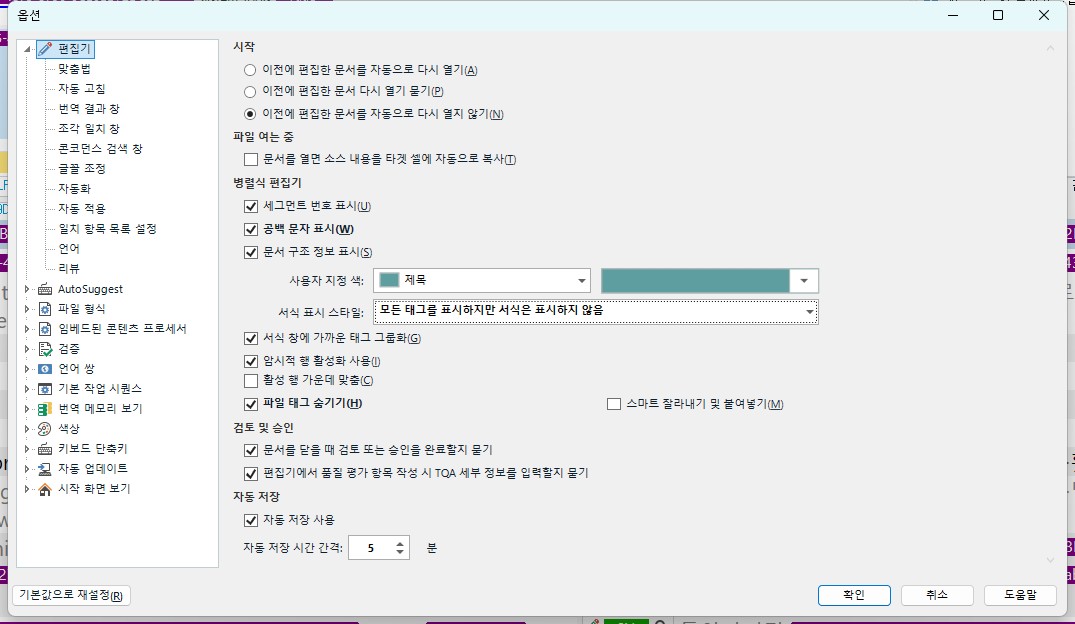Enable 스마트 잘라내기 및 붙여넣기 checkbox

(x=614, y=404)
